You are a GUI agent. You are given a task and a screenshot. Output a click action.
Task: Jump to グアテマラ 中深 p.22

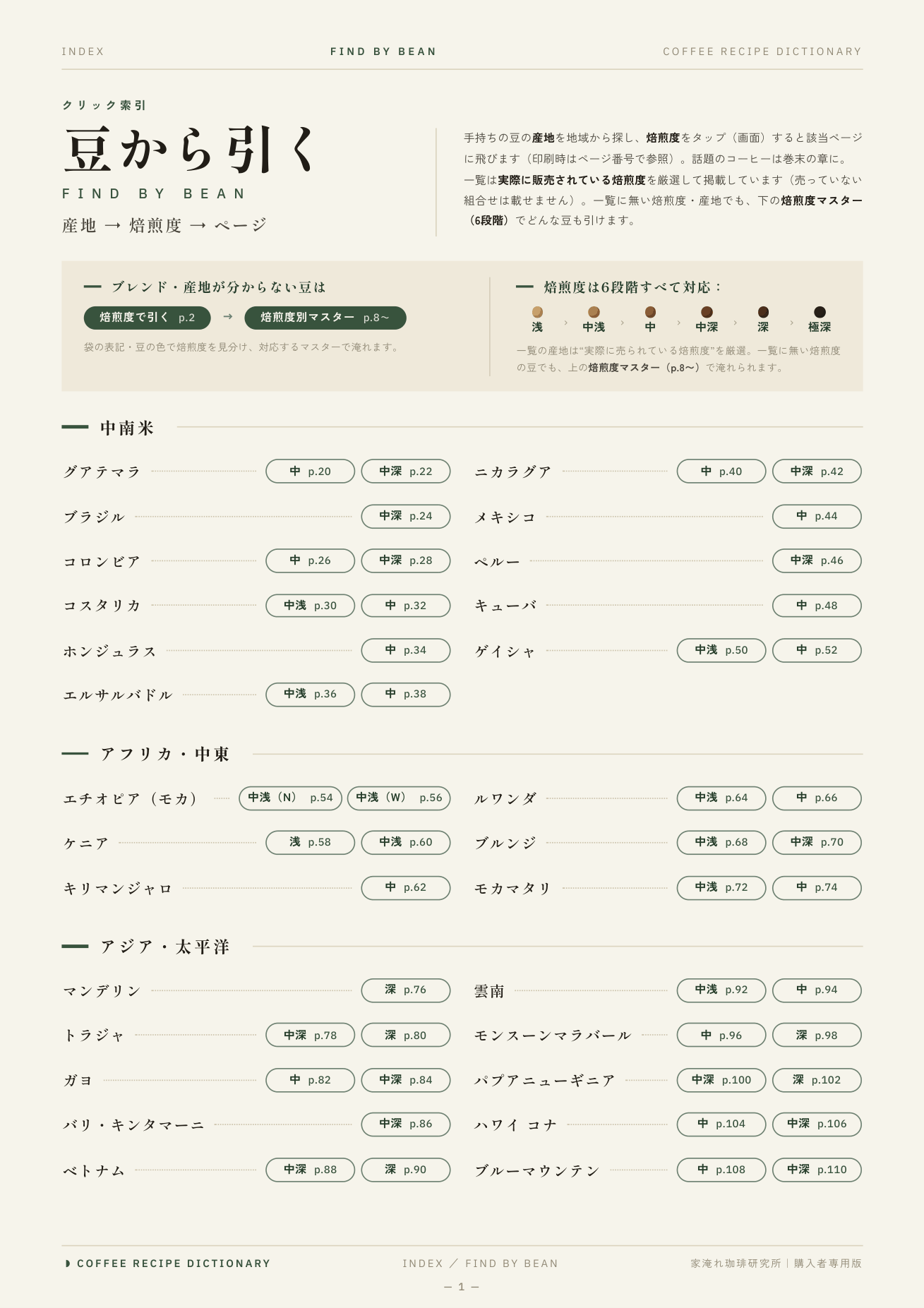click(406, 472)
